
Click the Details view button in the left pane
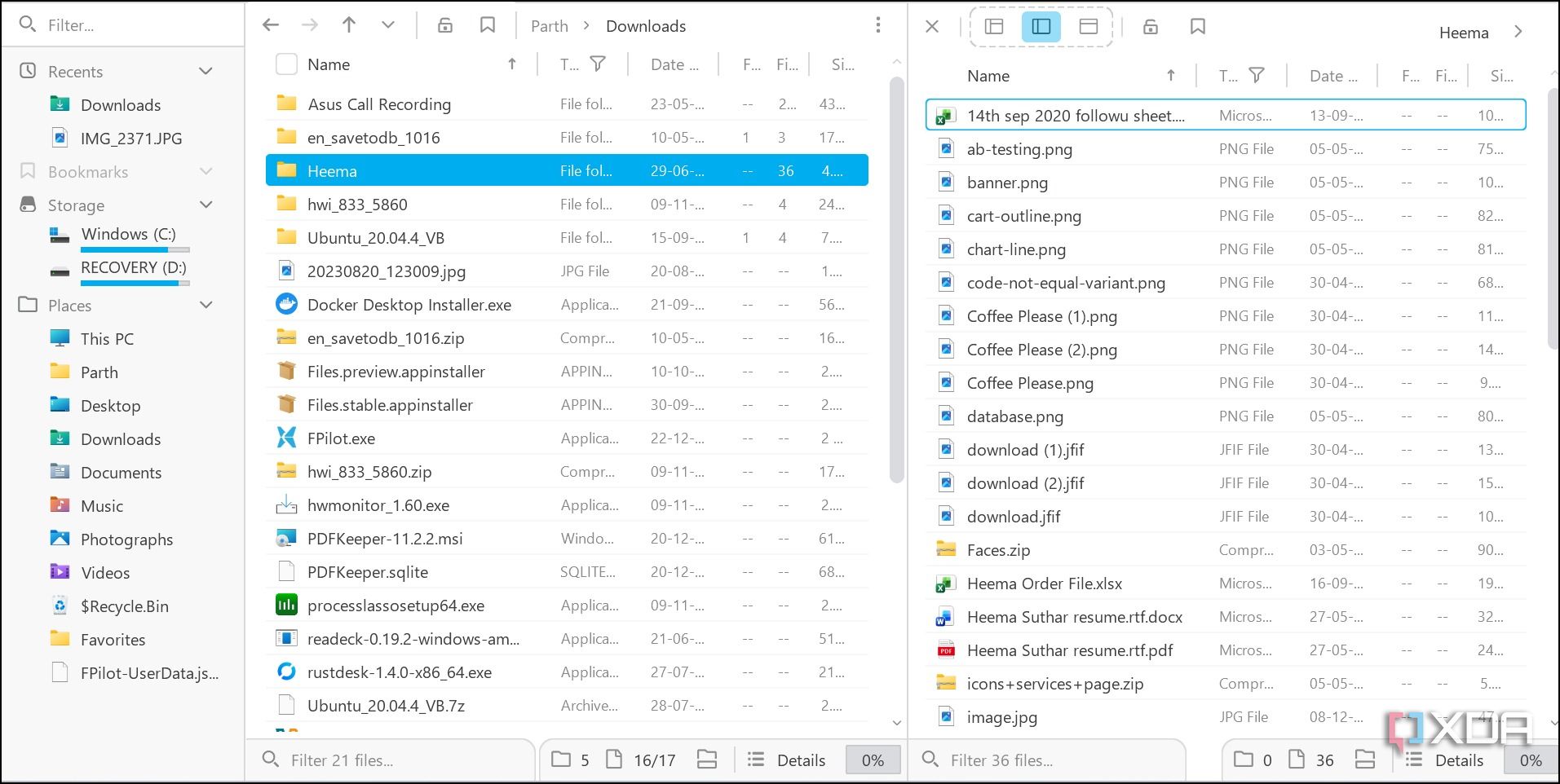[x=787, y=760]
